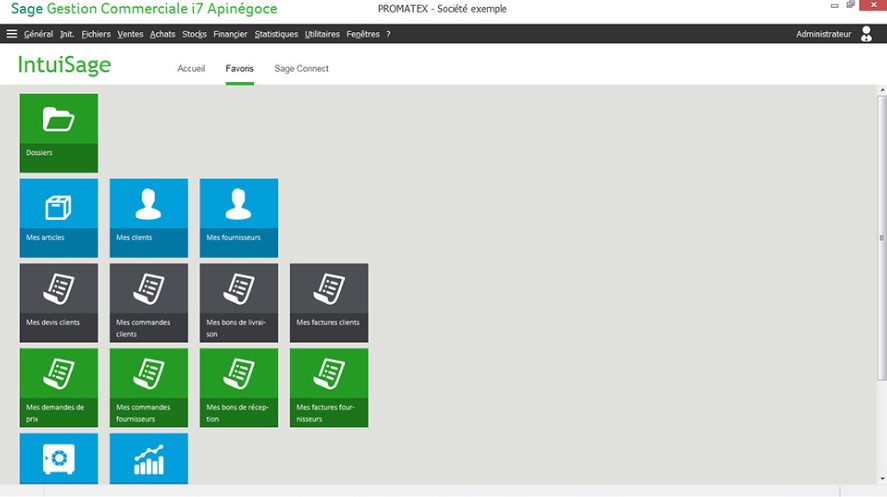Click the IntuiSage logo
The height and width of the screenshot is (497, 887).
click(x=64, y=65)
